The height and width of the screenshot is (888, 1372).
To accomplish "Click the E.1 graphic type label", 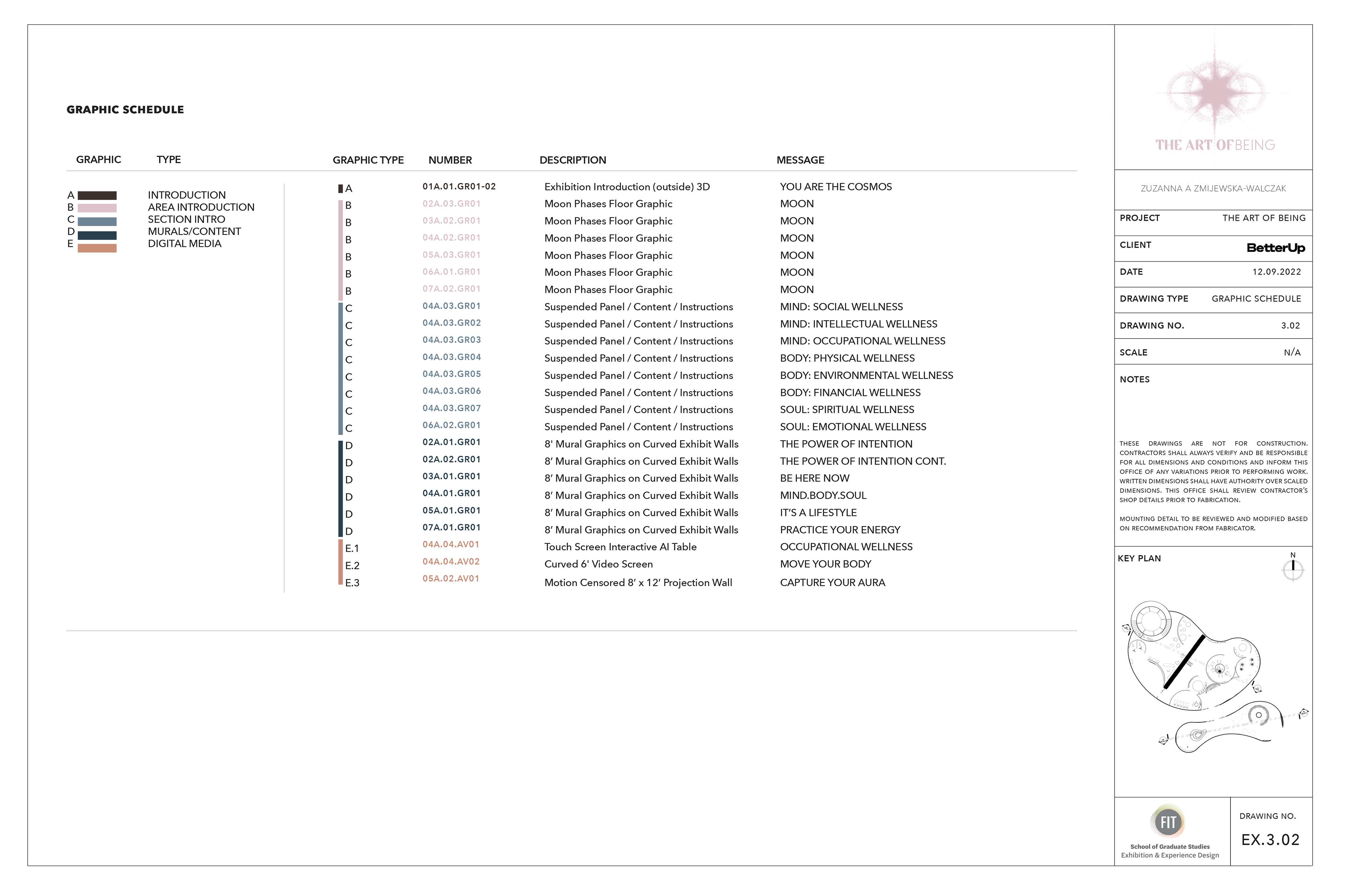I will 352,549.
